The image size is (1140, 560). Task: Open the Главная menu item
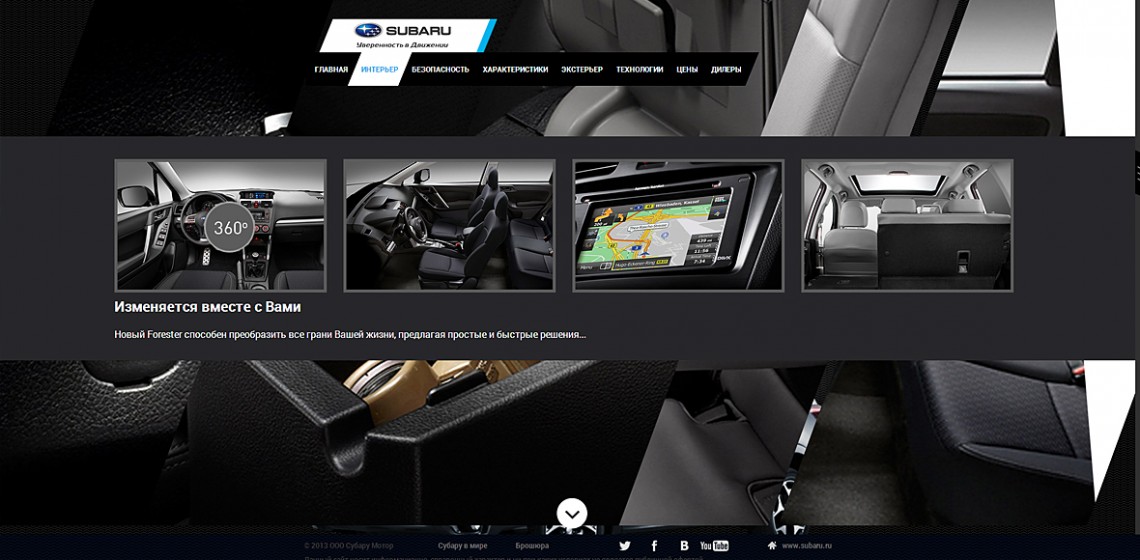point(331,70)
